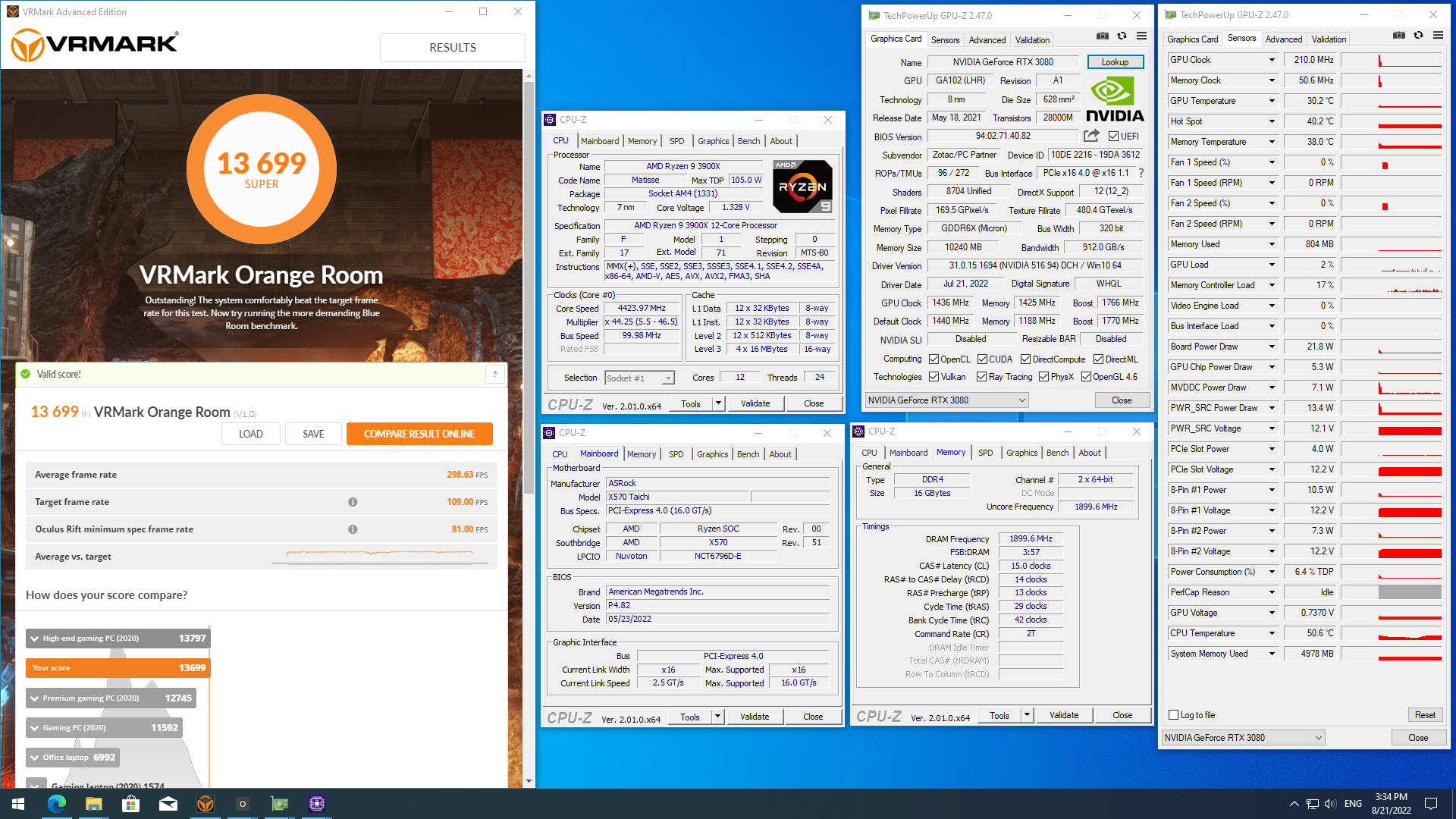Enable the Log to file checkbox
1456x819 pixels.
tap(1174, 715)
